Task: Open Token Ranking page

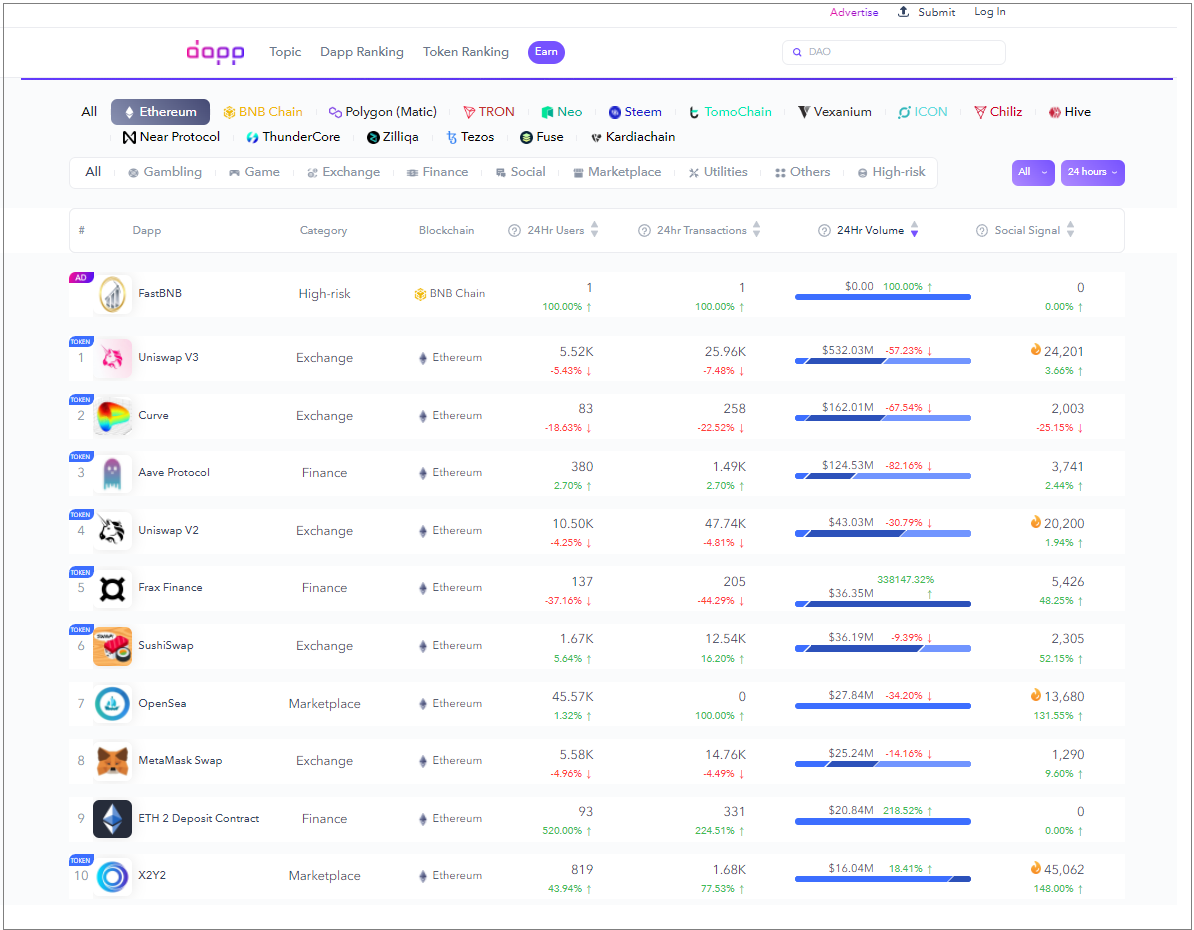Action: pos(466,52)
